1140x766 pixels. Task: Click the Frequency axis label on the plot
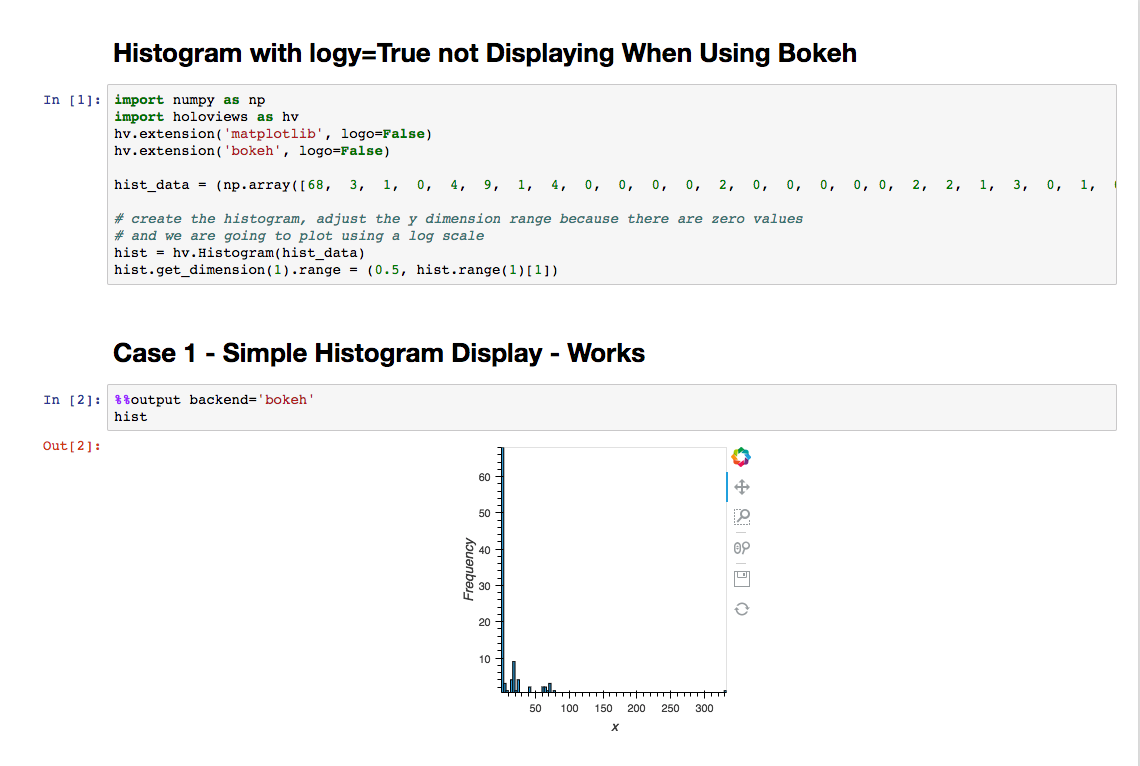coord(468,570)
